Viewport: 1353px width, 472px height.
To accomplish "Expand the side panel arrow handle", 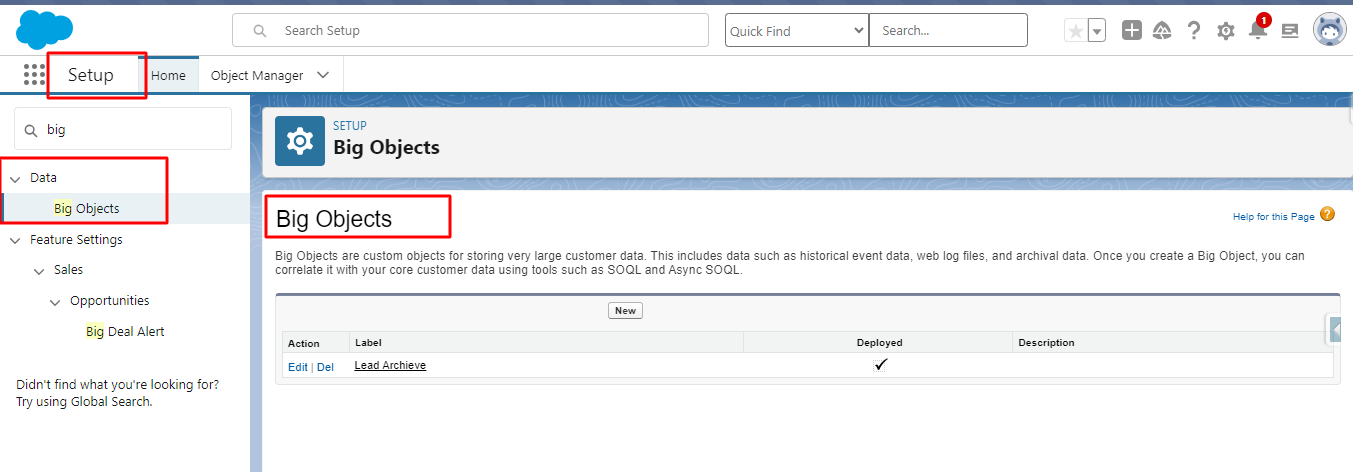I will pyautogui.click(x=1335, y=329).
